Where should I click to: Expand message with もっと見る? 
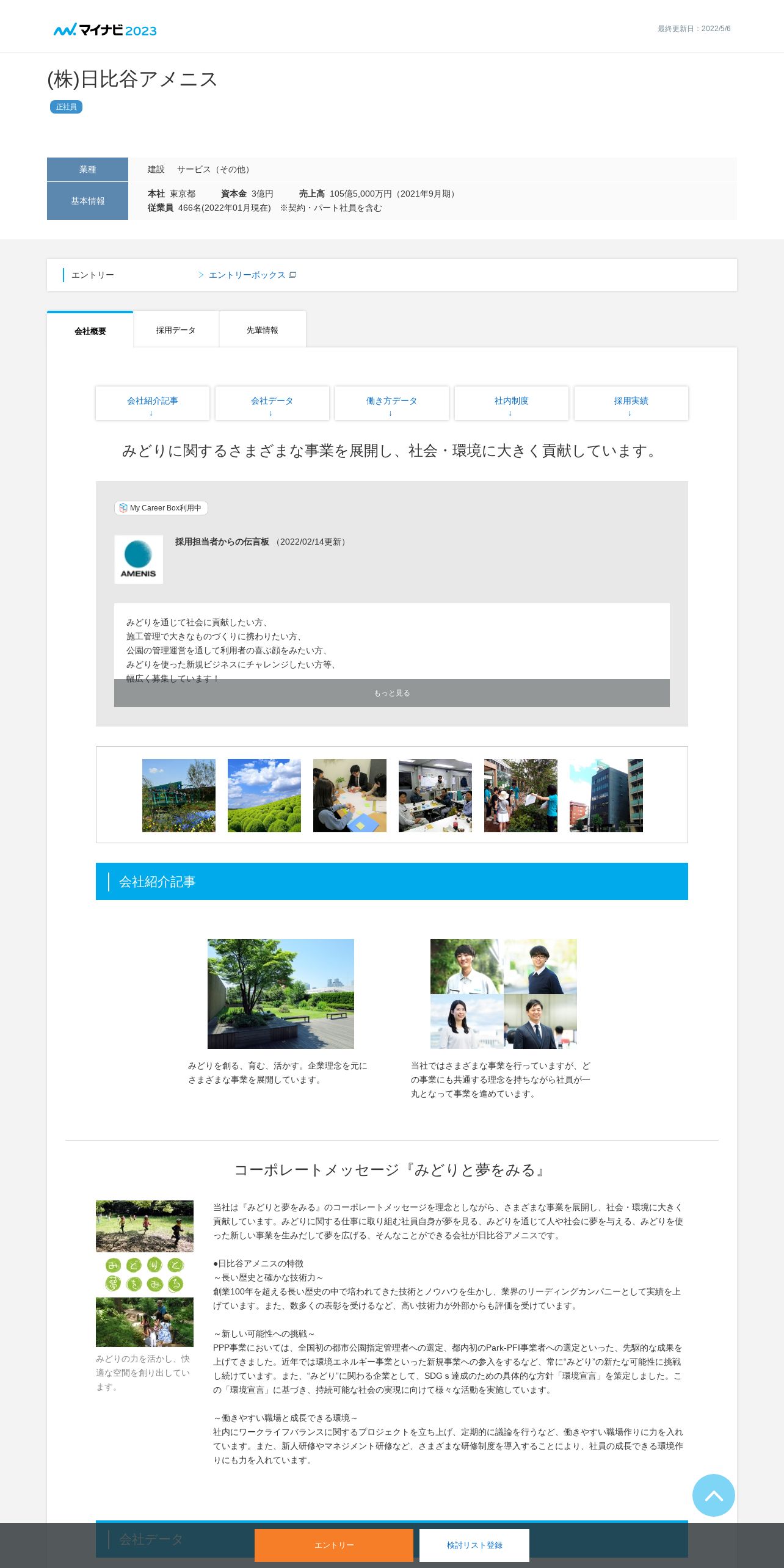(392, 693)
